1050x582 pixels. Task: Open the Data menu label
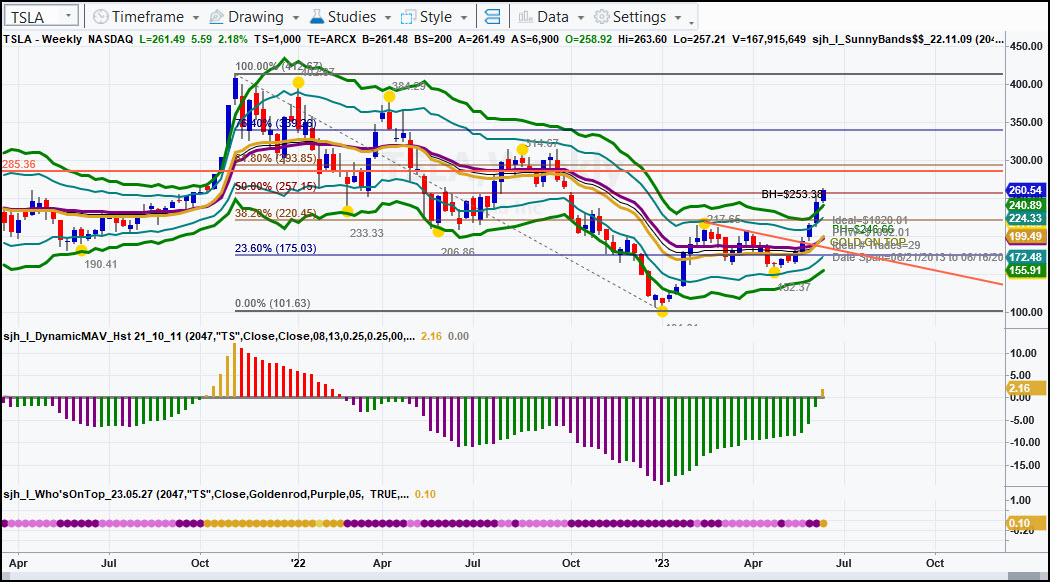click(x=553, y=17)
